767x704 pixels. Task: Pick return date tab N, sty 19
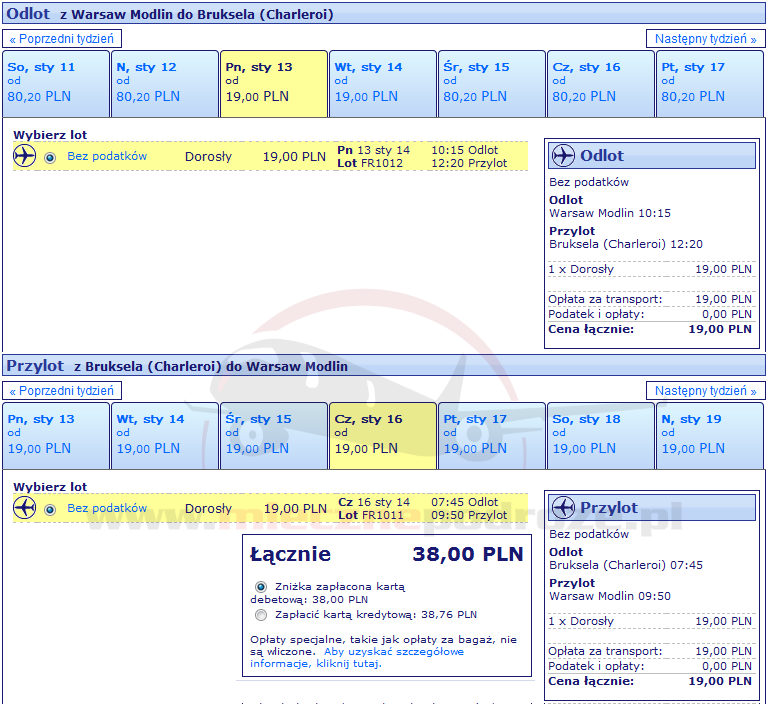[x=709, y=435]
